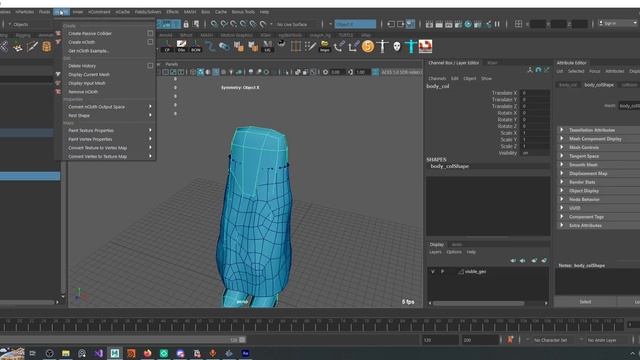The image size is (640, 360).
Task: Select Get nCloth Example menu item
Action: [89, 51]
